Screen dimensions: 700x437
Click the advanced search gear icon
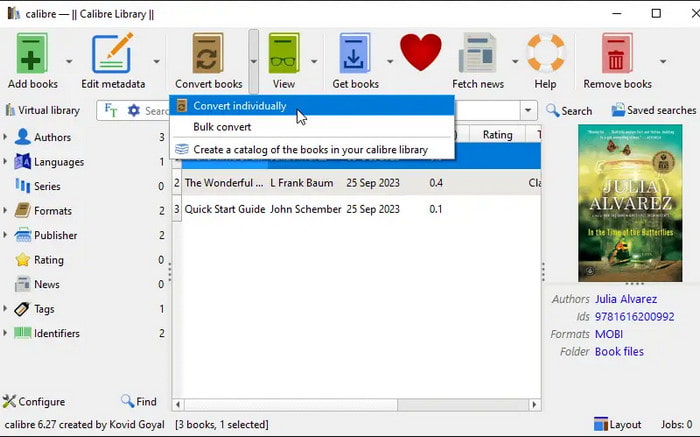tap(133, 110)
